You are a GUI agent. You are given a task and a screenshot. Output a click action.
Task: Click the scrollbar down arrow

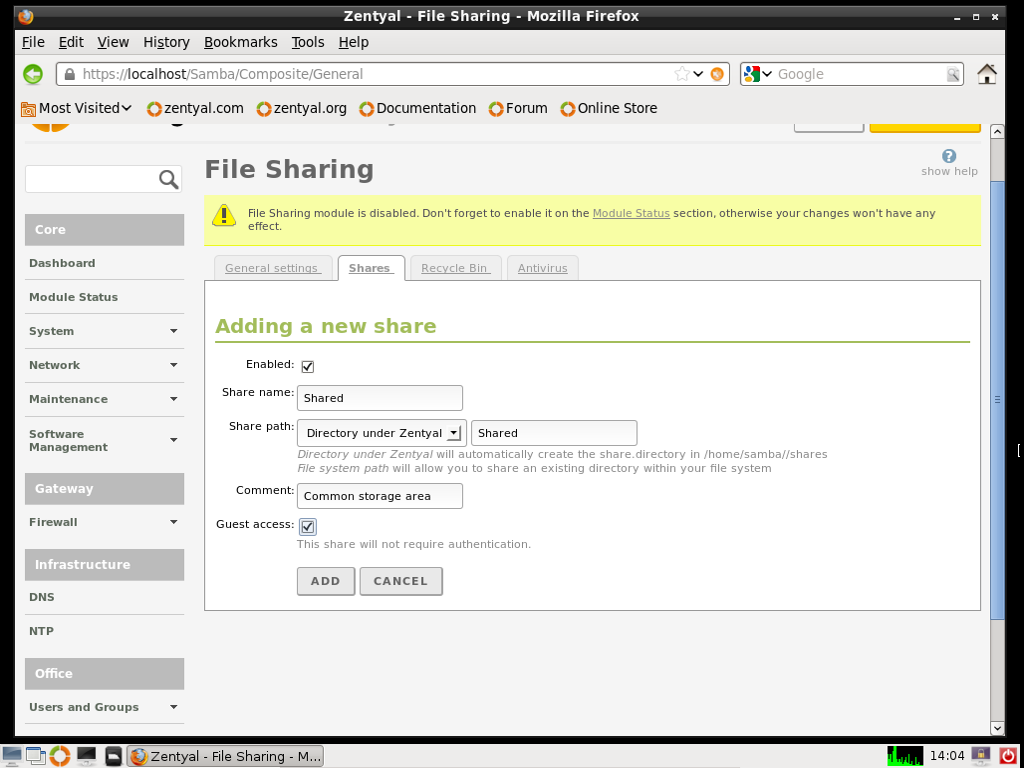(x=997, y=728)
